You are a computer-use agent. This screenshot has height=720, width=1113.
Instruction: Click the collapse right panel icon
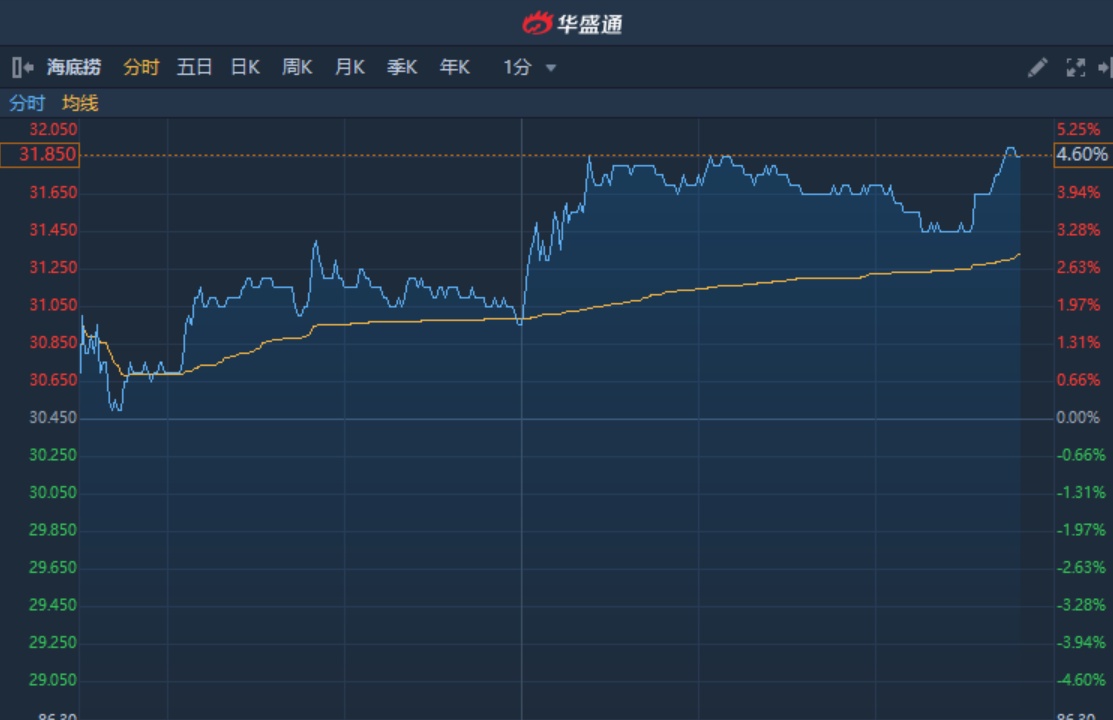[x=1104, y=67]
